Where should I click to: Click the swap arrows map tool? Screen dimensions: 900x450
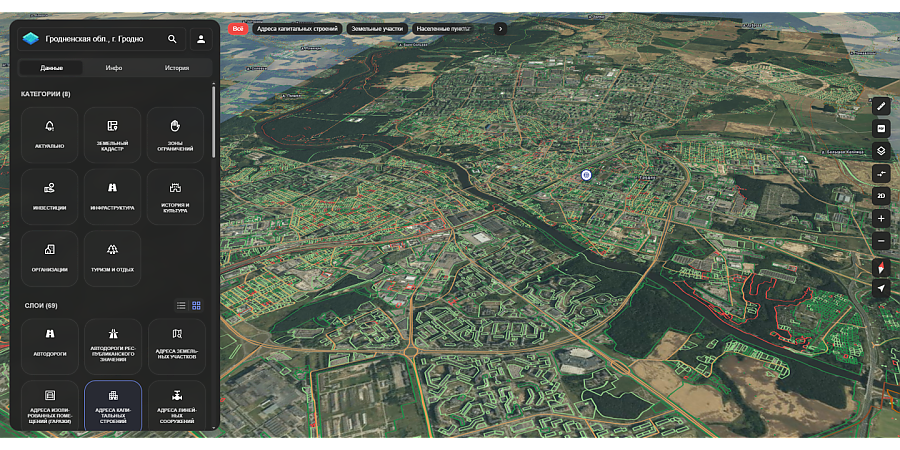point(881,173)
